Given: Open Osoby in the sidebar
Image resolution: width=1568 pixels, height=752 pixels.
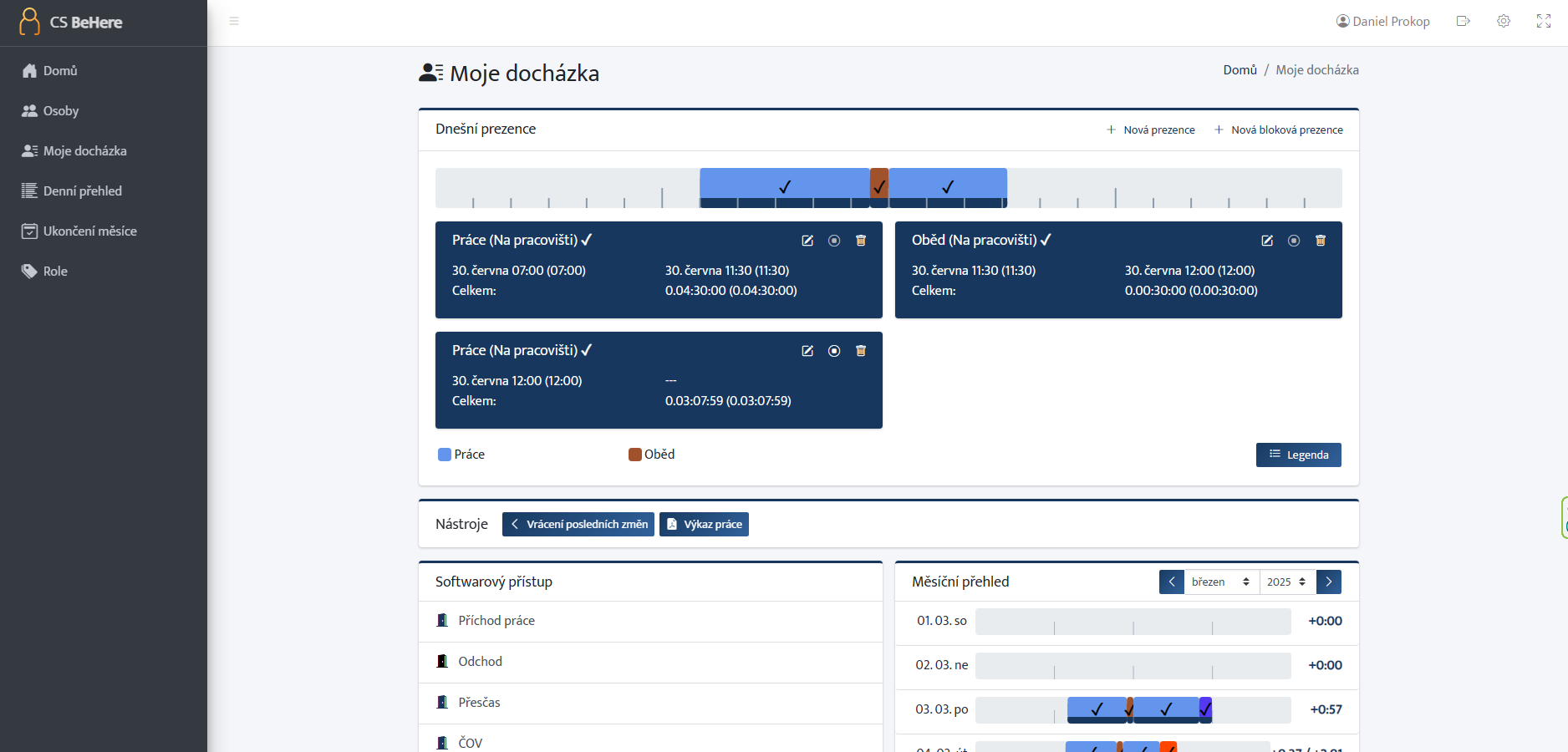Looking at the screenshot, I should [x=104, y=111].
